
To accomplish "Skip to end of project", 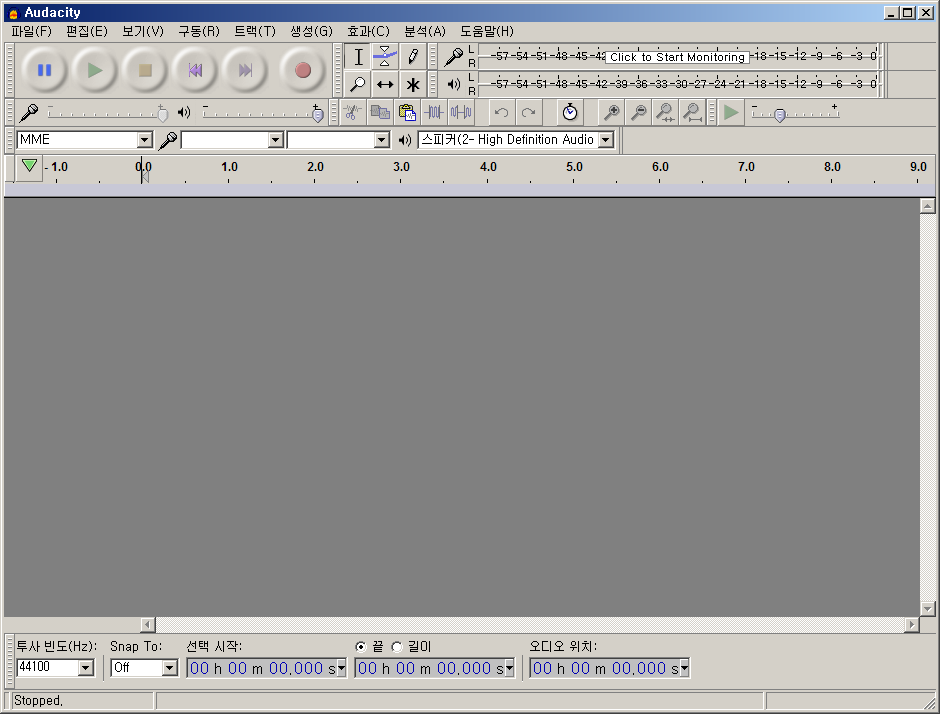I will [x=245, y=70].
